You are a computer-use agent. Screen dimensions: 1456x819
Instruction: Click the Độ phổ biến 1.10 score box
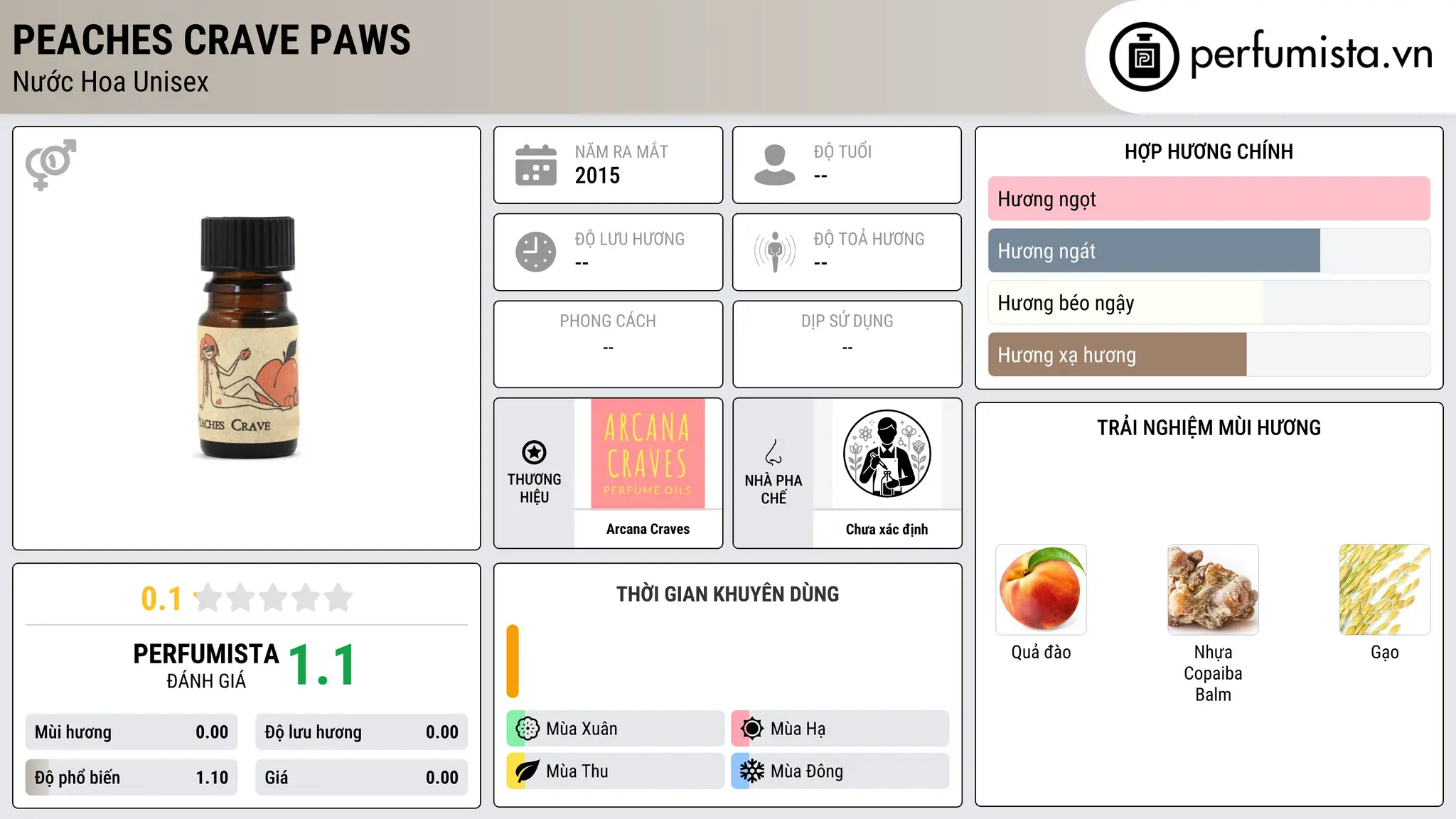pos(132,778)
